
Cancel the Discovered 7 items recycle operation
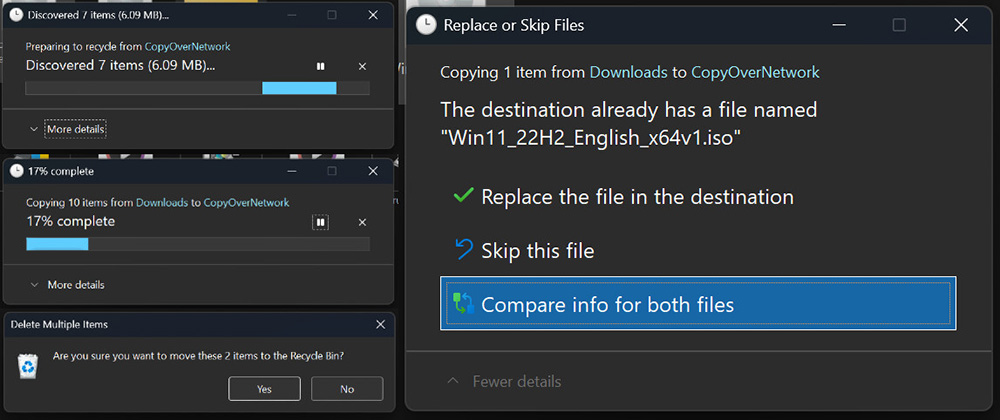[362, 66]
